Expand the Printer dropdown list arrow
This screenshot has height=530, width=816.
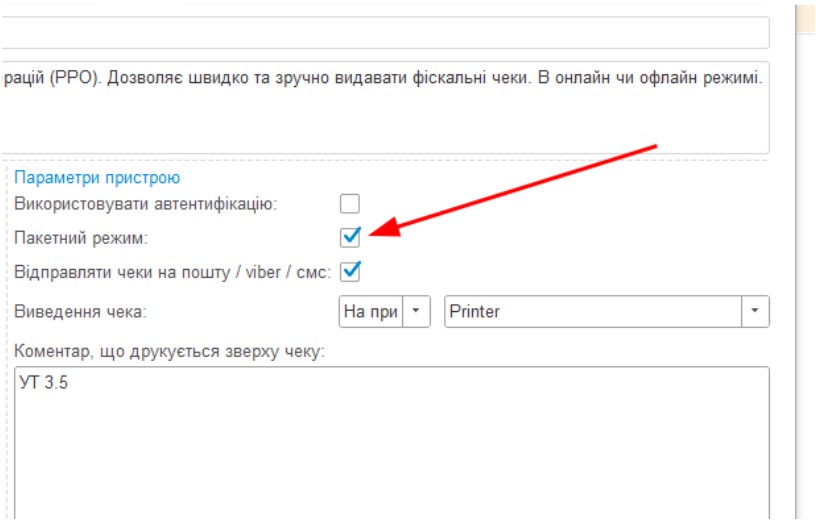(x=755, y=311)
